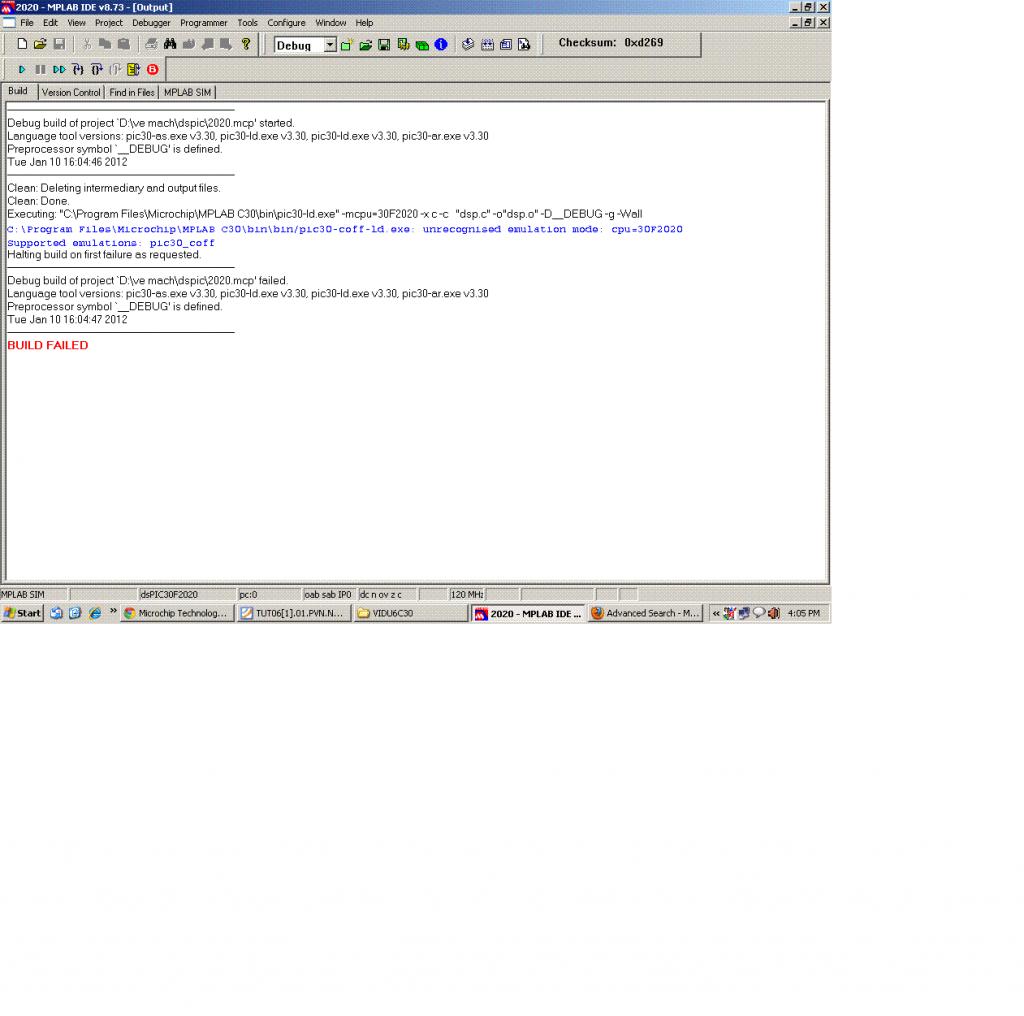Open the Tools menu

[x=248, y=23]
